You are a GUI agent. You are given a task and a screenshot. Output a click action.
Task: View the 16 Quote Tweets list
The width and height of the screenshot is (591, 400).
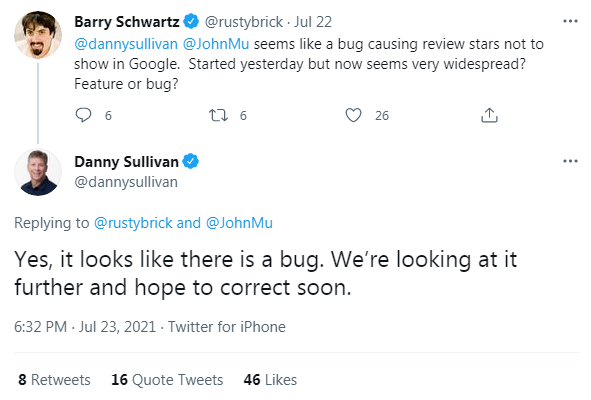[x=167, y=380]
